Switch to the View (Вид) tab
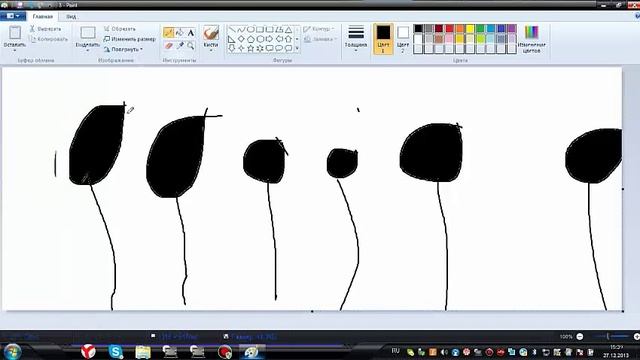The width and height of the screenshot is (640, 360). coord(71,17)
